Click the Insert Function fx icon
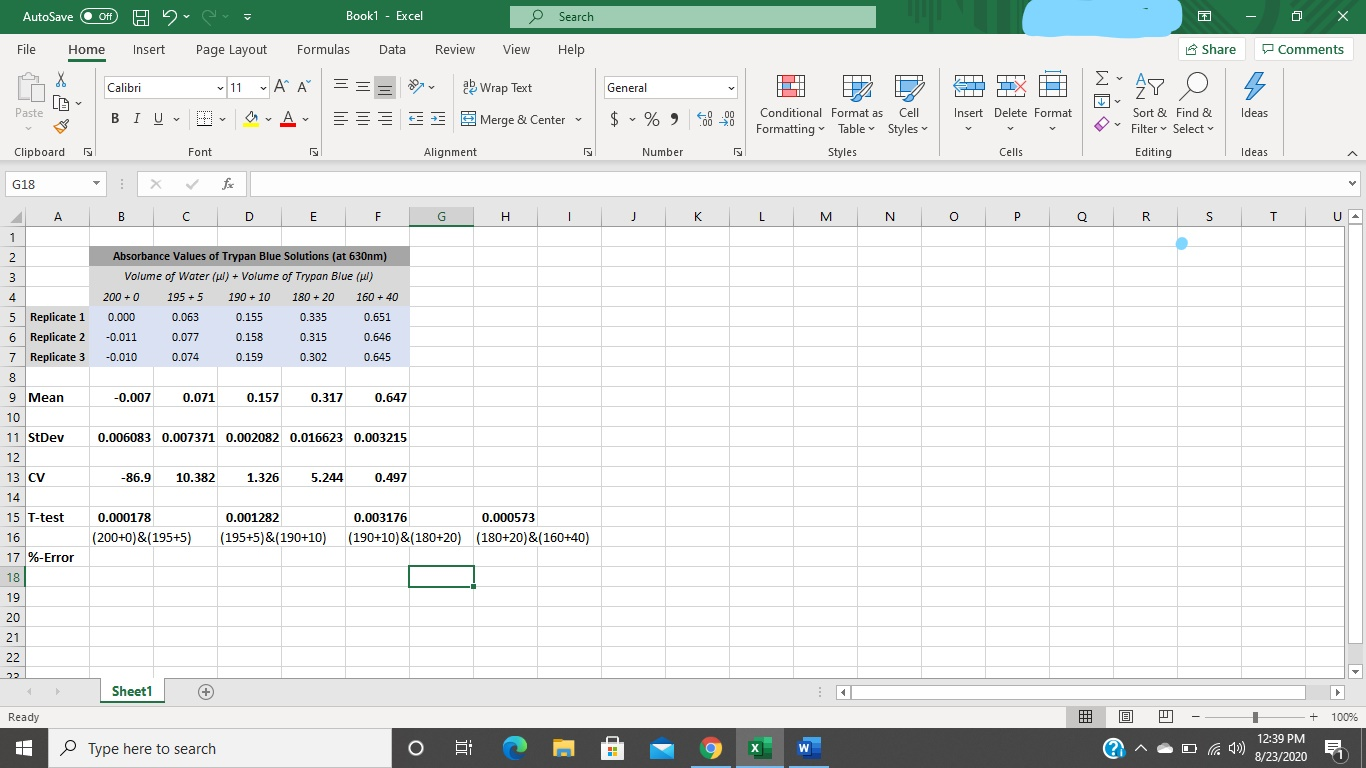Viewport: 1366px width, 768px height. (229, 185)
